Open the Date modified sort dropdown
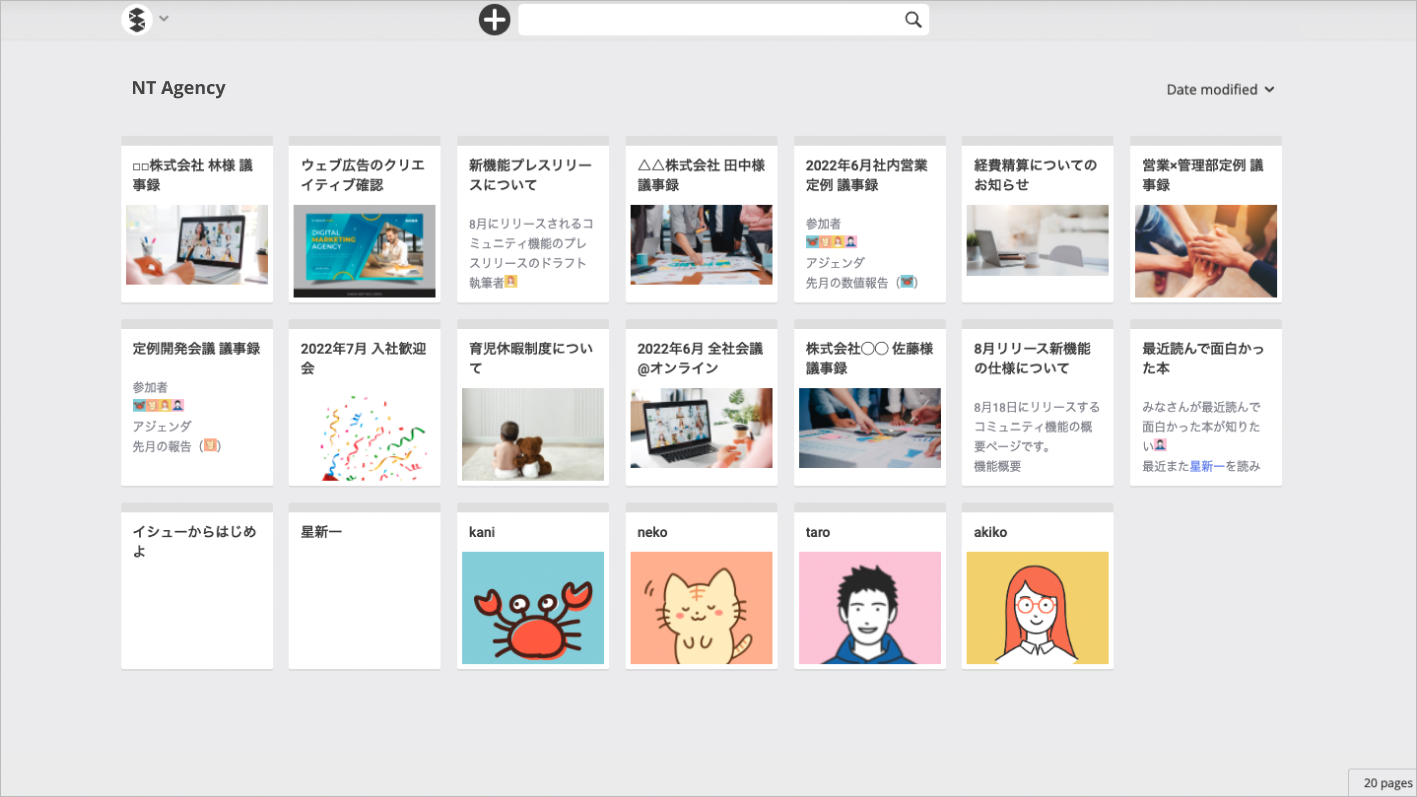 click(x=1220, y=89)
